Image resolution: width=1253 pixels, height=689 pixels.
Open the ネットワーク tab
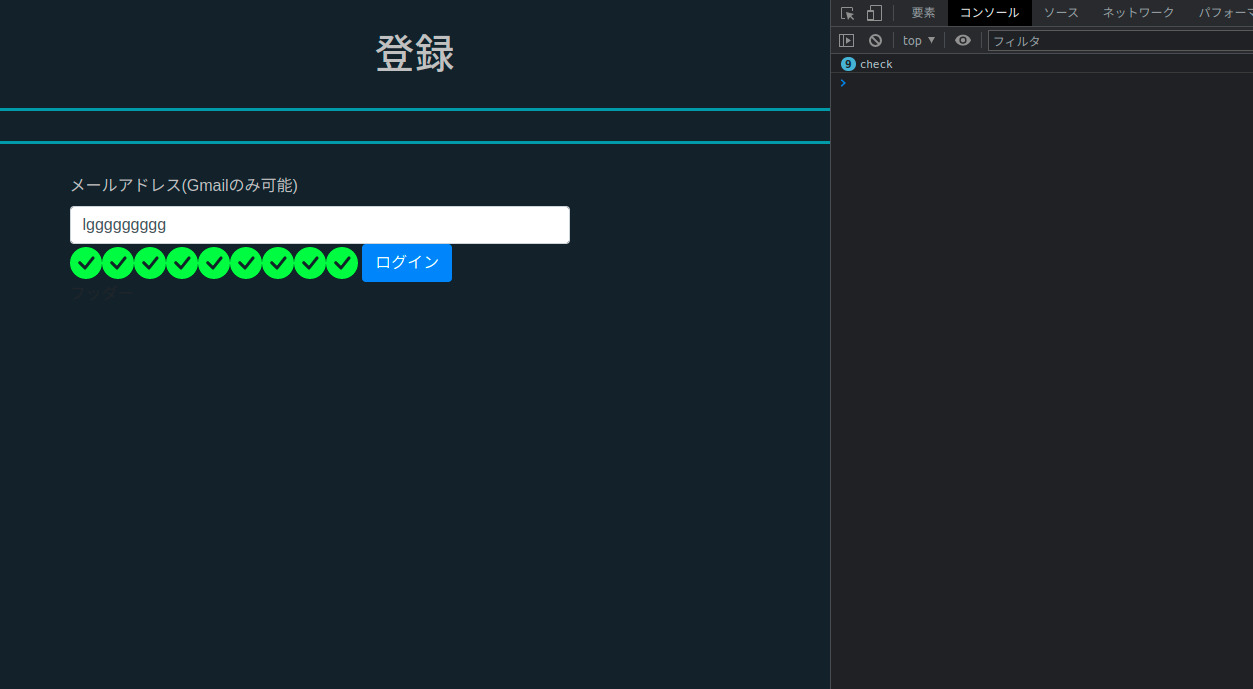[1139, 12]
